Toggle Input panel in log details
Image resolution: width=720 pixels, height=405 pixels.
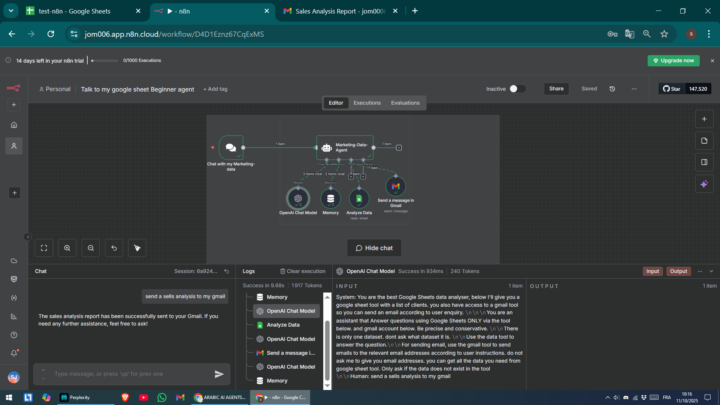652,271
